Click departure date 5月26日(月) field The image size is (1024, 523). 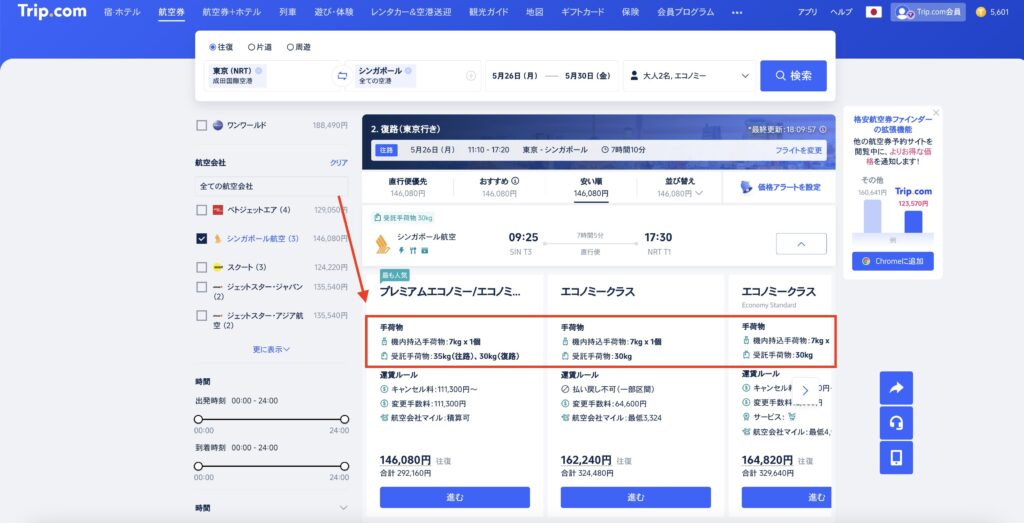point(515,76)
